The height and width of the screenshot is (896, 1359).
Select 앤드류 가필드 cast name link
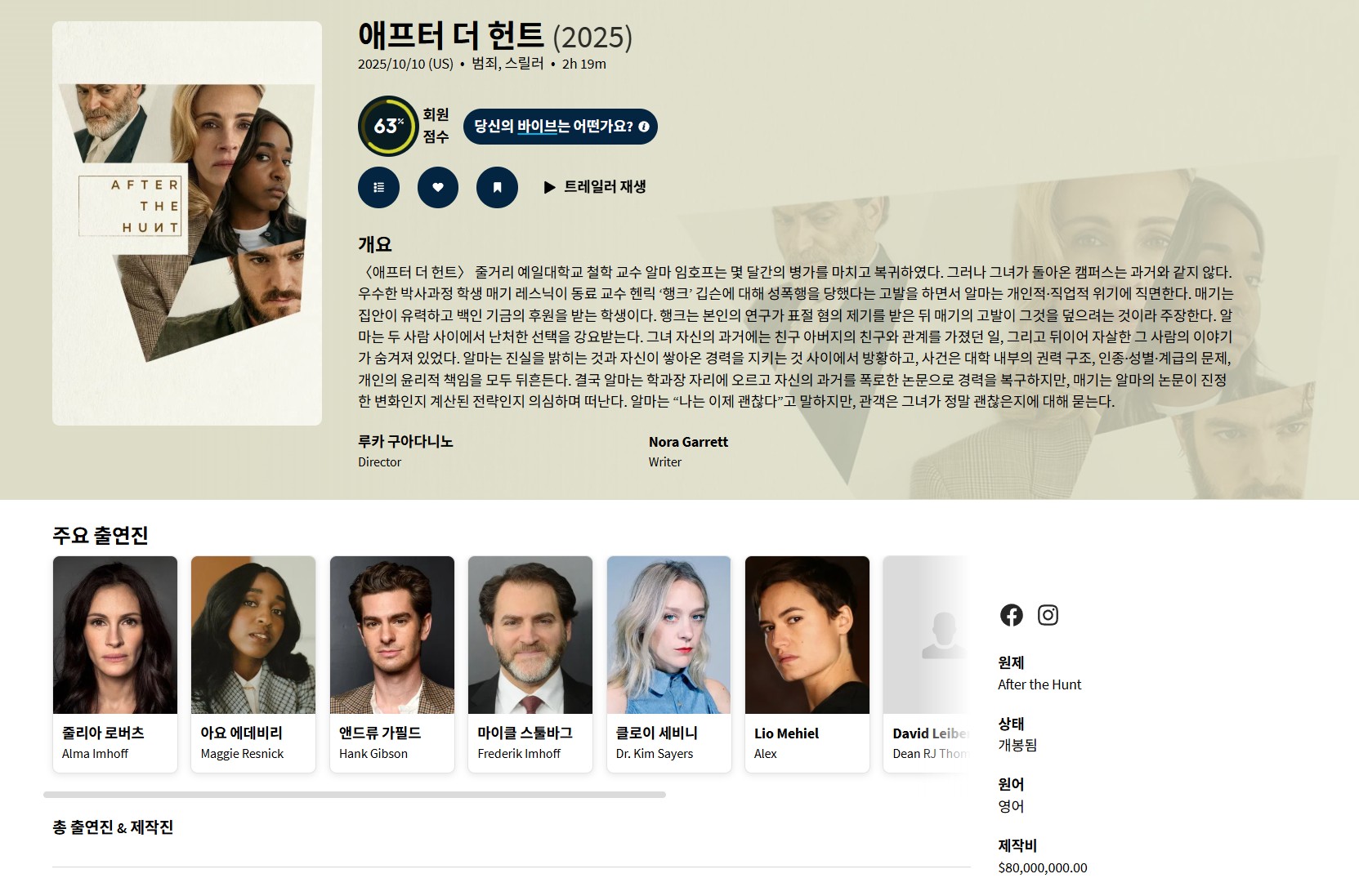(x=380, y=733)
